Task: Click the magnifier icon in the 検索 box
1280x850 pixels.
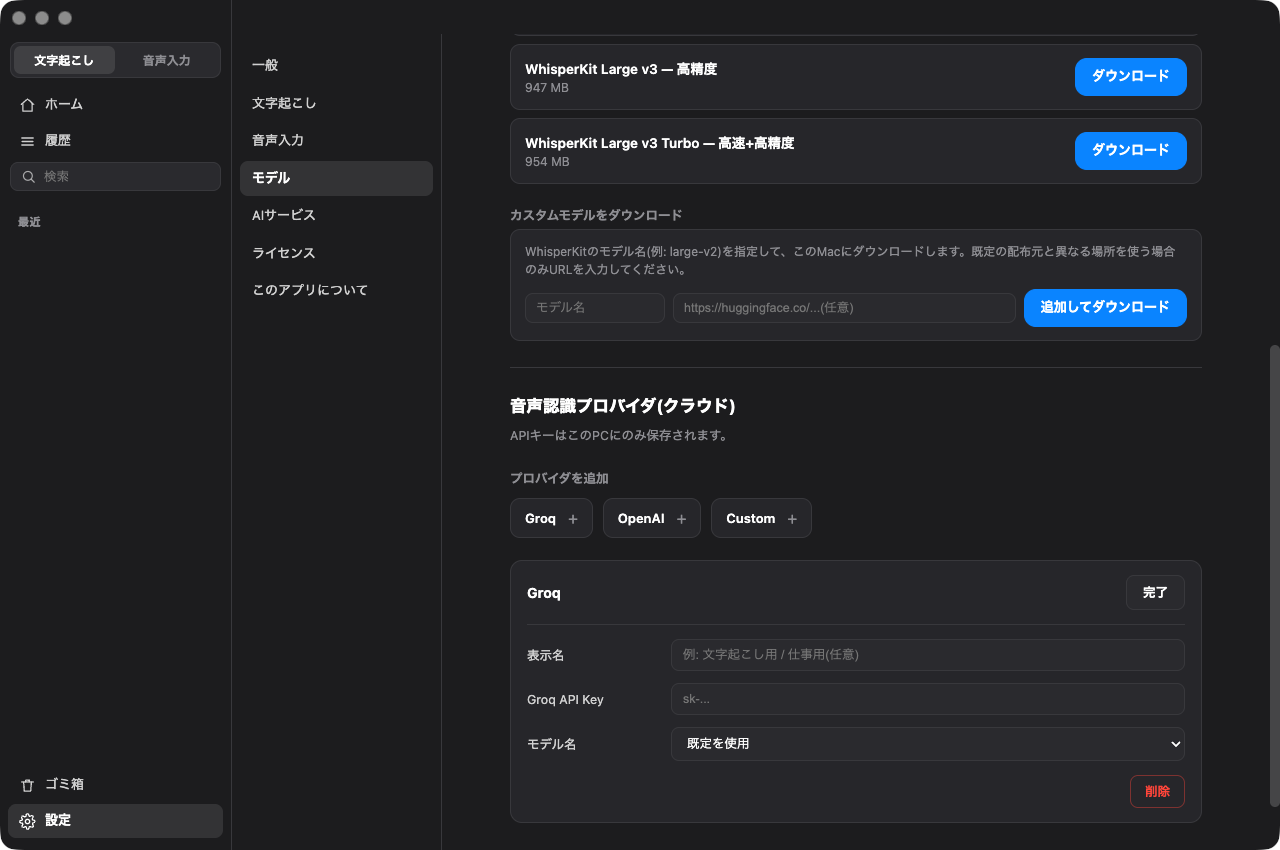Action: point(30,177)
